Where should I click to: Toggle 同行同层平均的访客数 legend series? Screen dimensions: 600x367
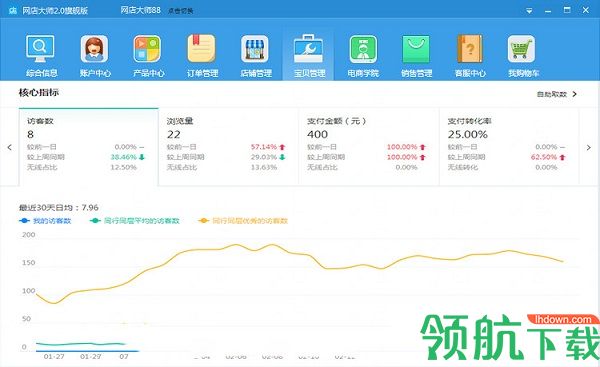pyautogui.click(x=134, y=221)
